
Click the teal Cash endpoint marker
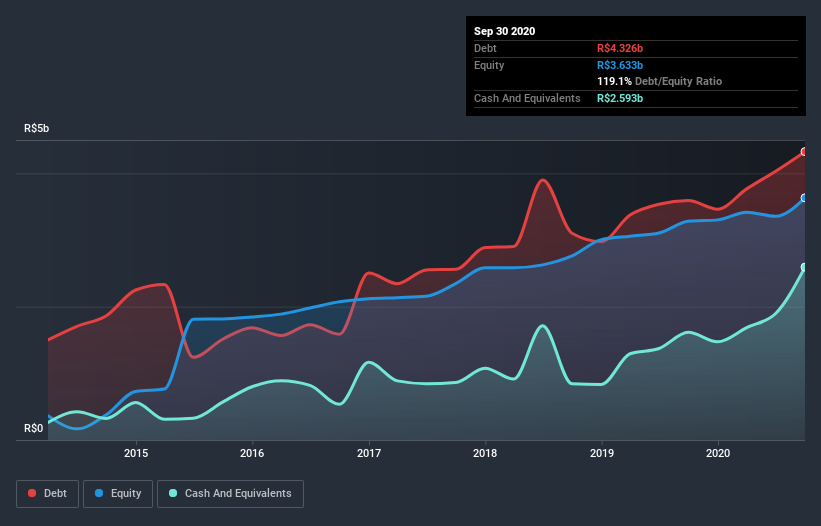804,267
